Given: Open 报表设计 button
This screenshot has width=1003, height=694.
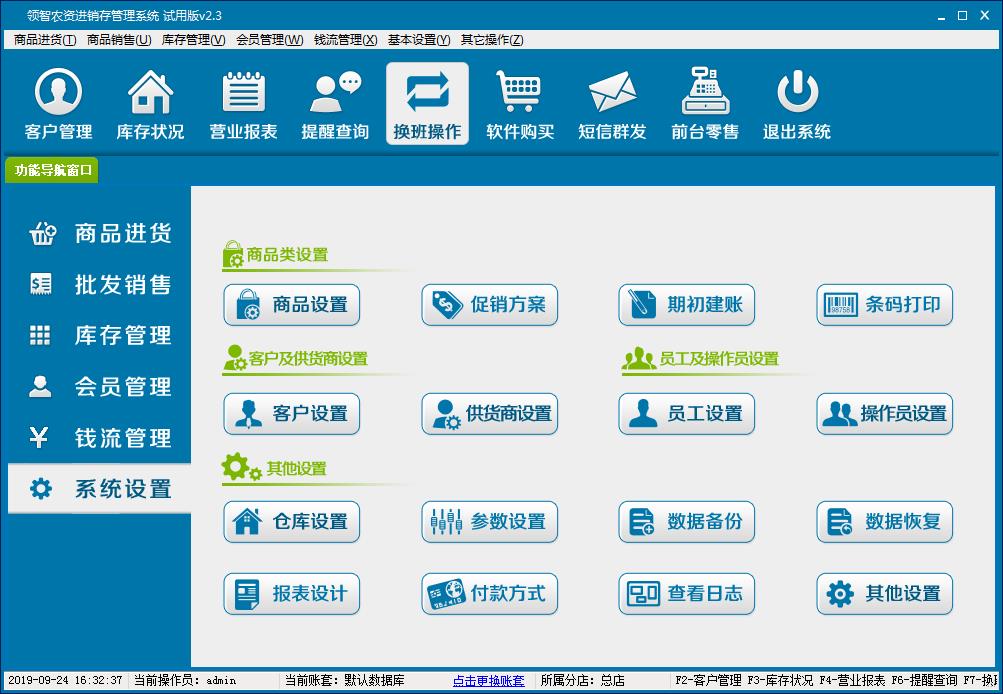Looking at the screenshot, I should [x=292, y=594].
